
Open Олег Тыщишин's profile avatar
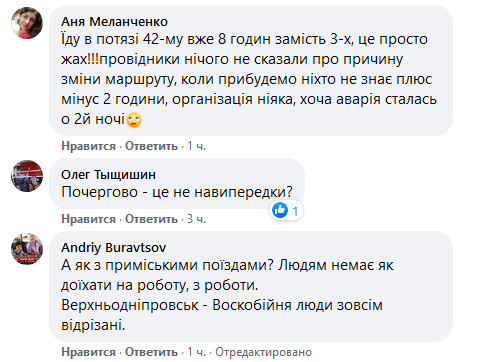coord(27,176)
